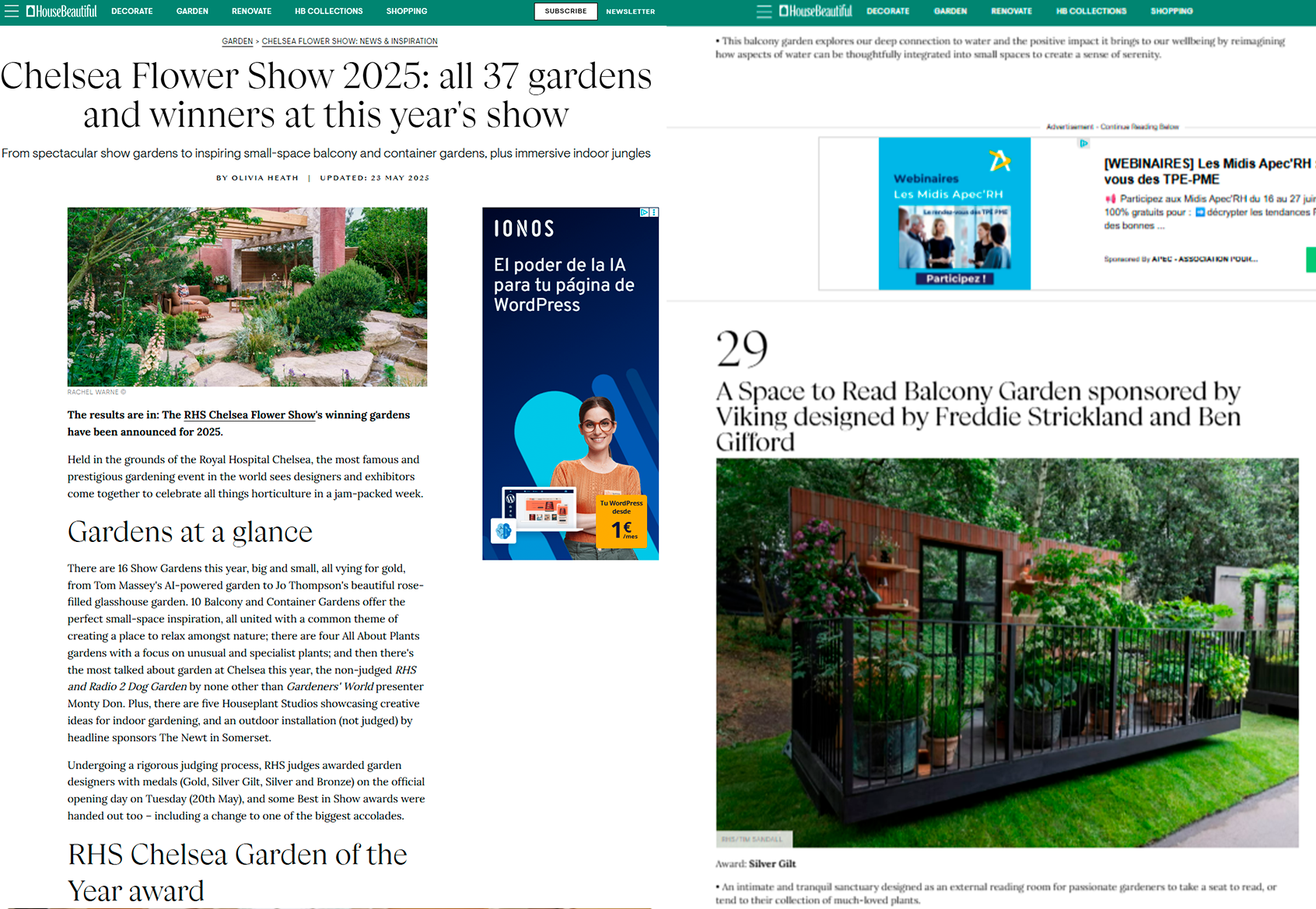Screen dimensions: 1316x909
Task: Open the hero garden photo
Action: (247, 297)
